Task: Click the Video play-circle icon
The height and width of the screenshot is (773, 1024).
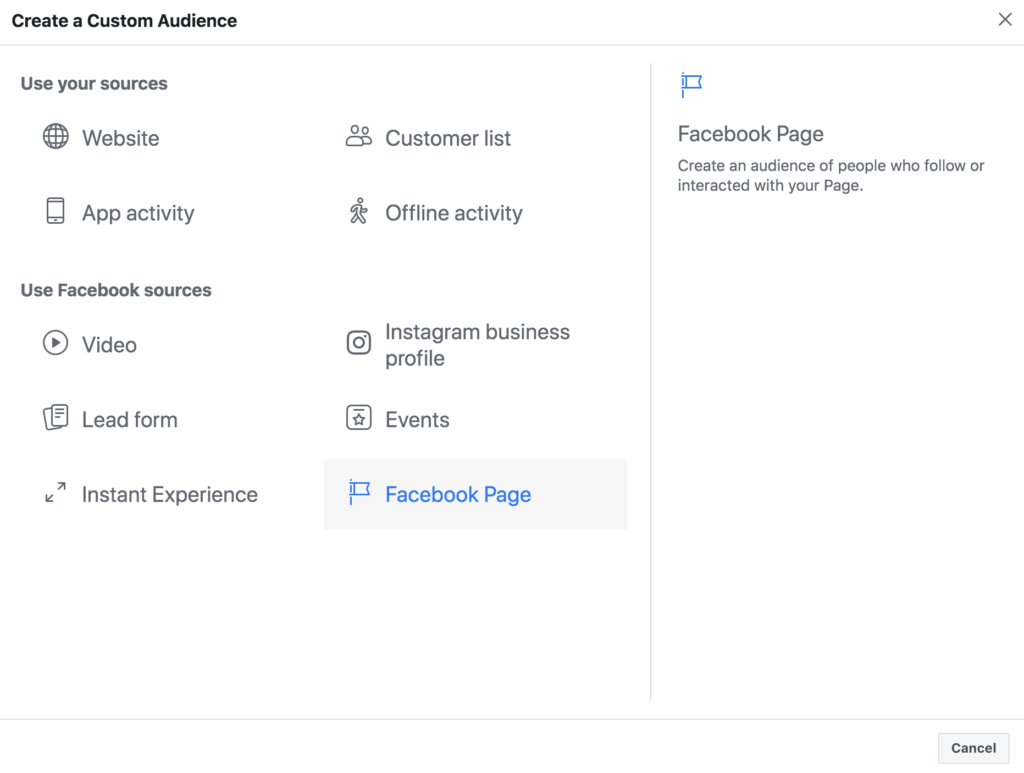Action: coord(56,343)
